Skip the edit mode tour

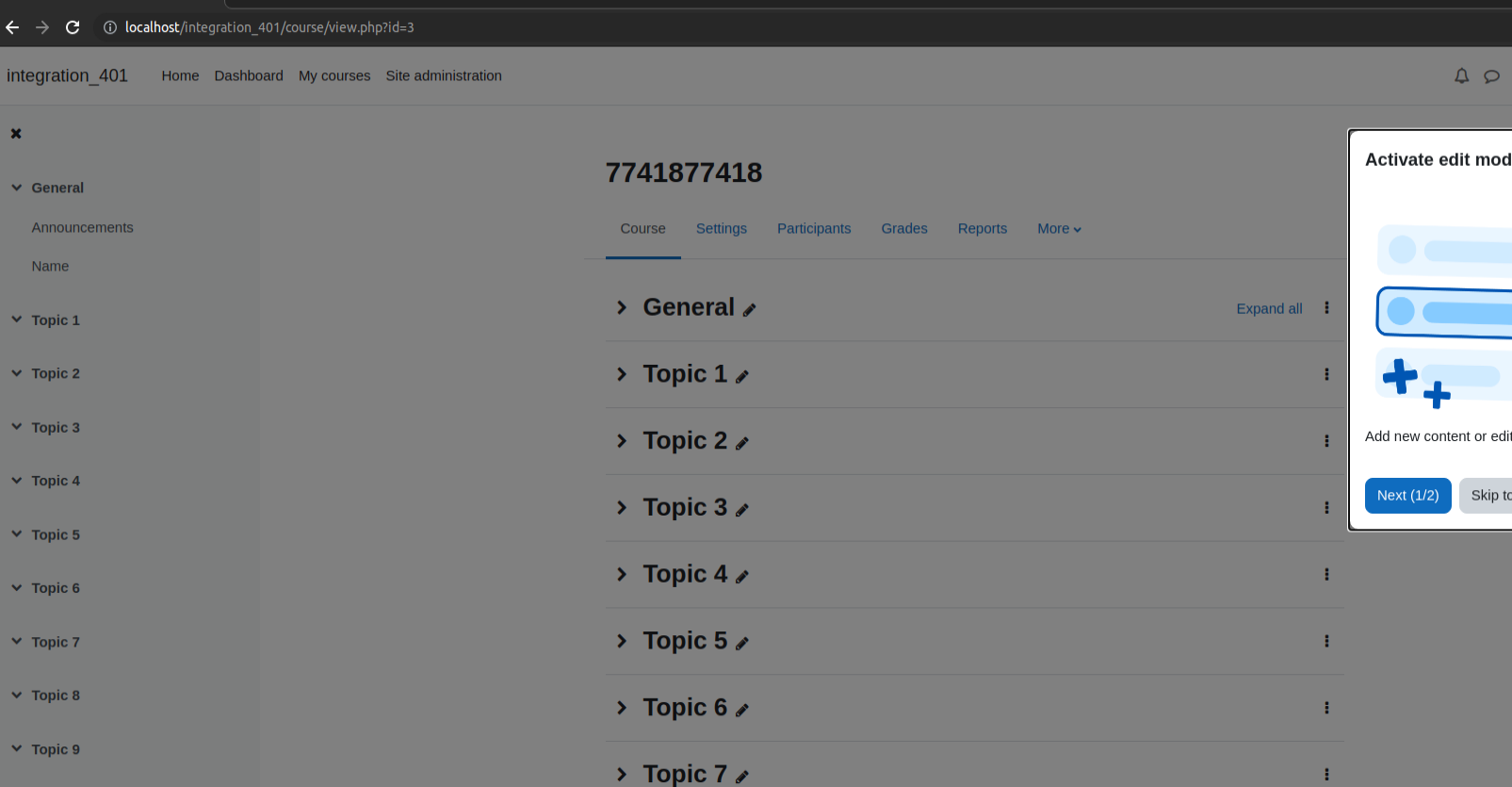pyautogui.click(x=1487, y=496)
